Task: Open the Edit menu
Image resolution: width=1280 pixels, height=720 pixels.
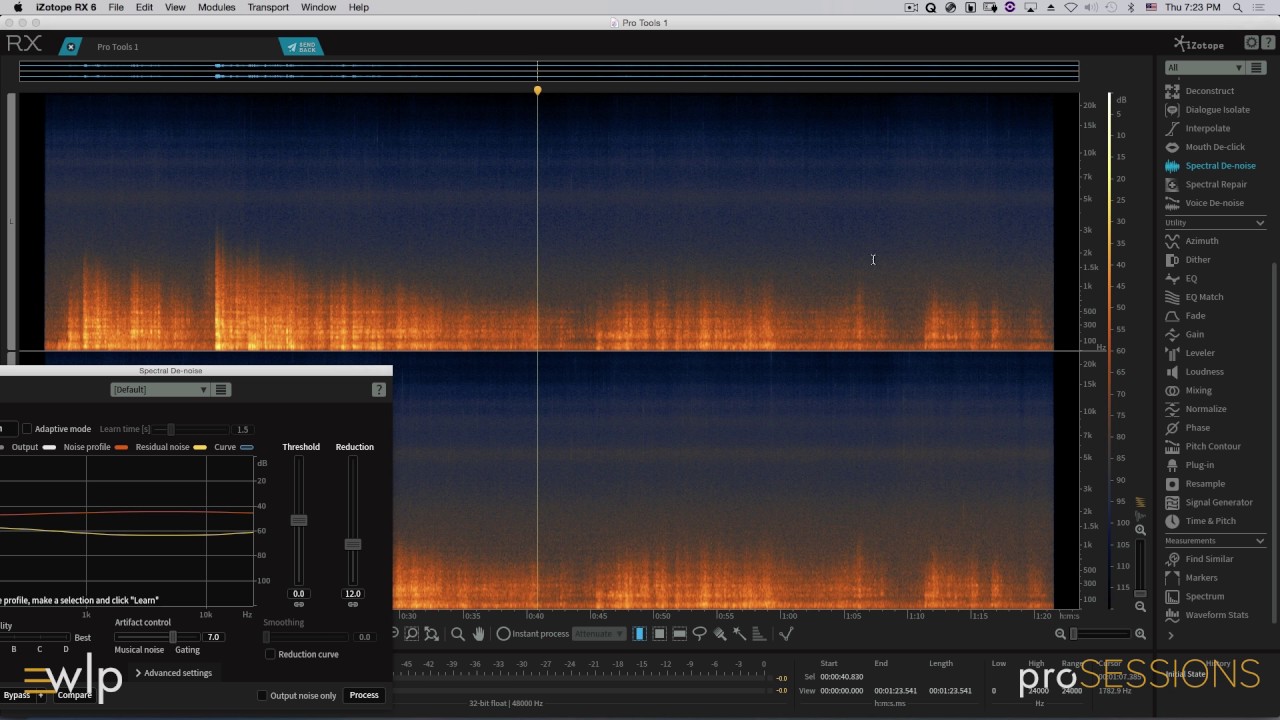Action: (145, 7)
